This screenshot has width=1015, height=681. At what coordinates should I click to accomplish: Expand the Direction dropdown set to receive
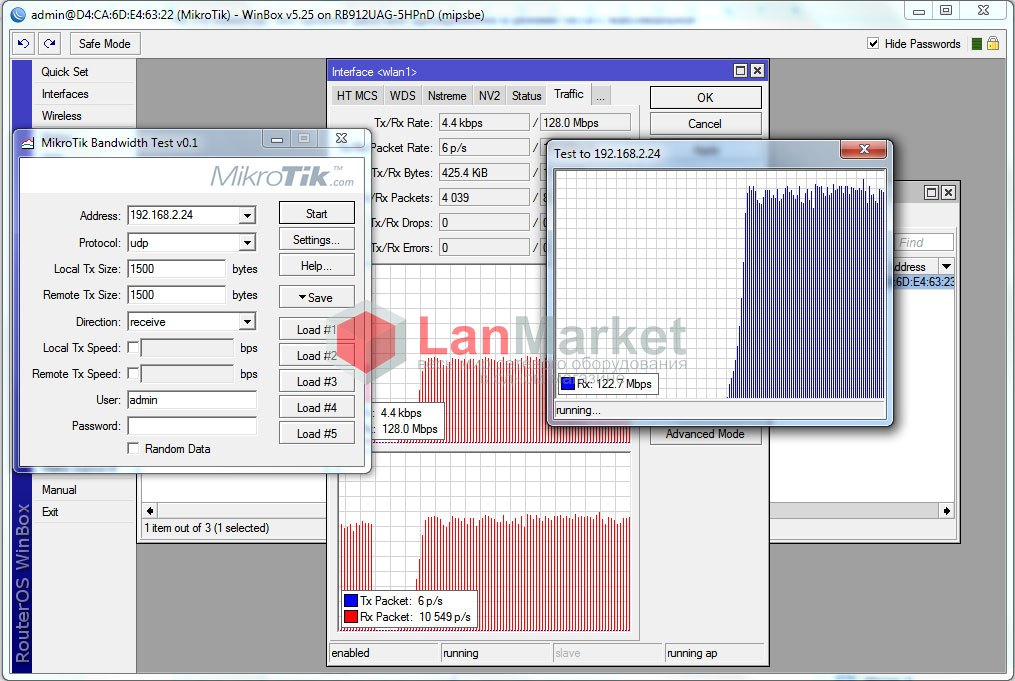tap(247, 322)
